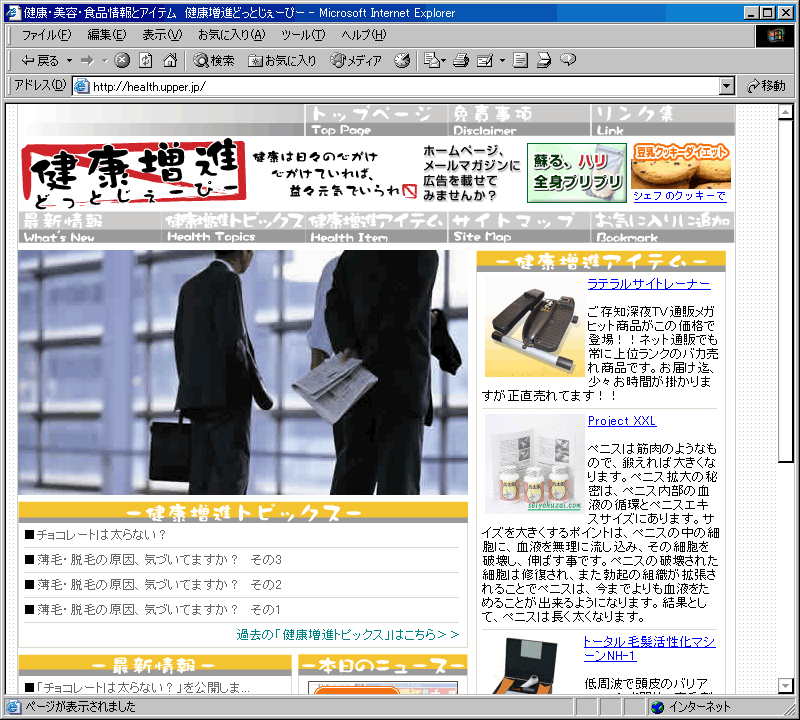Click the supplement bottles product image
The image size is (800, 720).
pyautogui.click(x=534, y=463)
